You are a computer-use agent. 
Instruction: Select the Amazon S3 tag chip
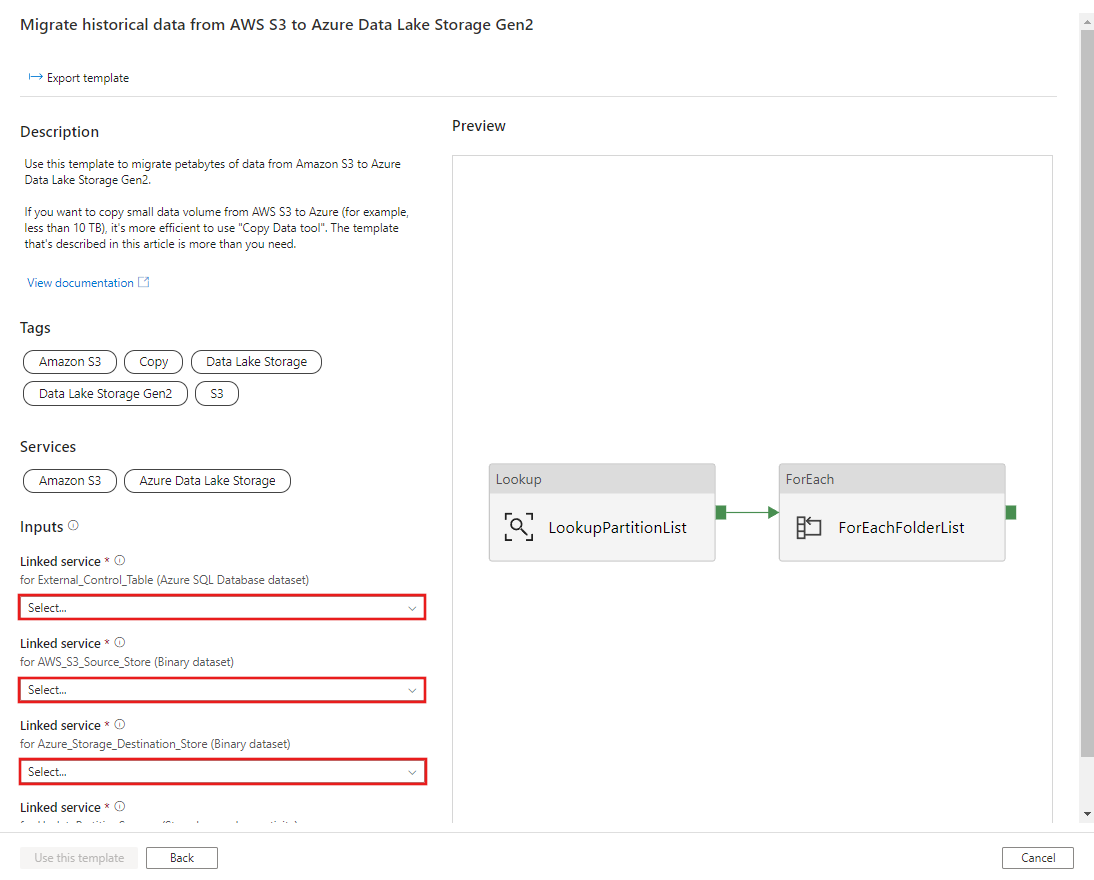69,361
